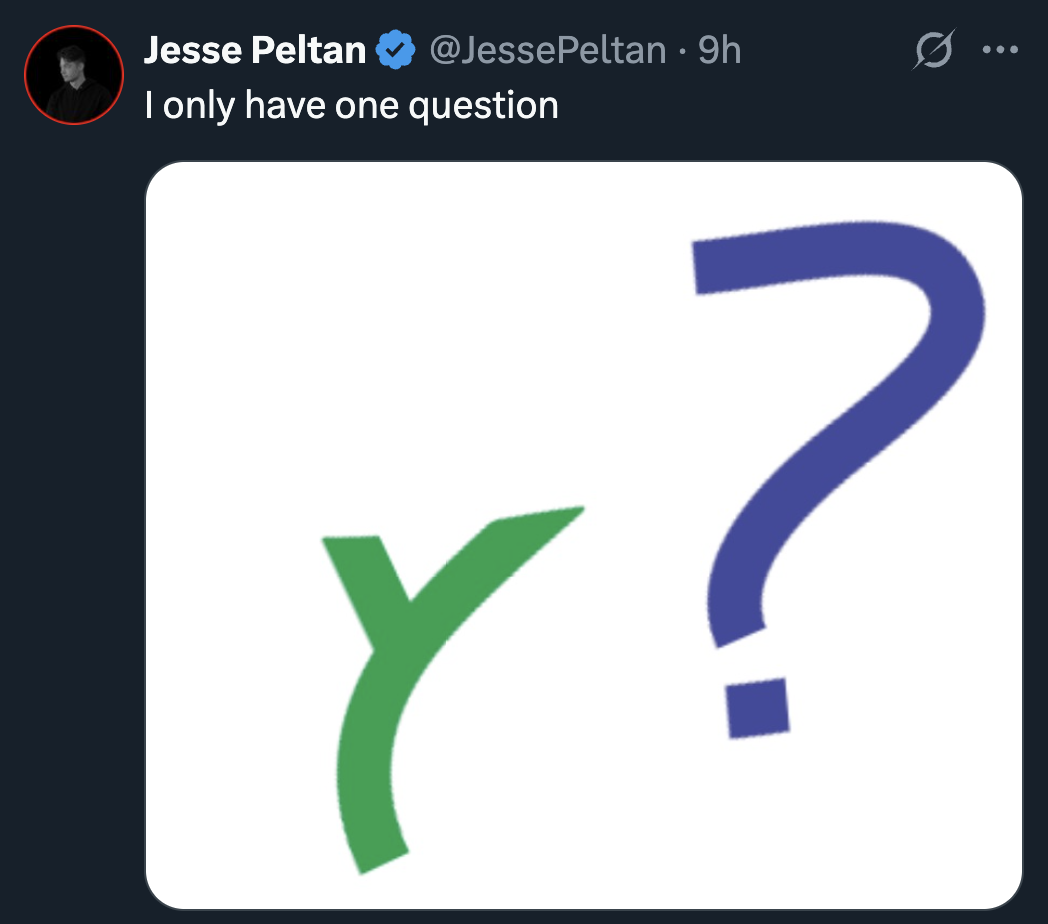Click the separator dot before 9h

point(682,51)
